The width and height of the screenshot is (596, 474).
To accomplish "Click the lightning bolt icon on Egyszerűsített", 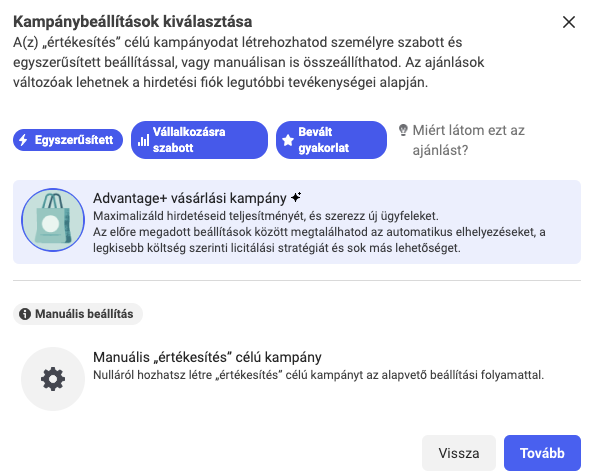I will tap(24, 140).
